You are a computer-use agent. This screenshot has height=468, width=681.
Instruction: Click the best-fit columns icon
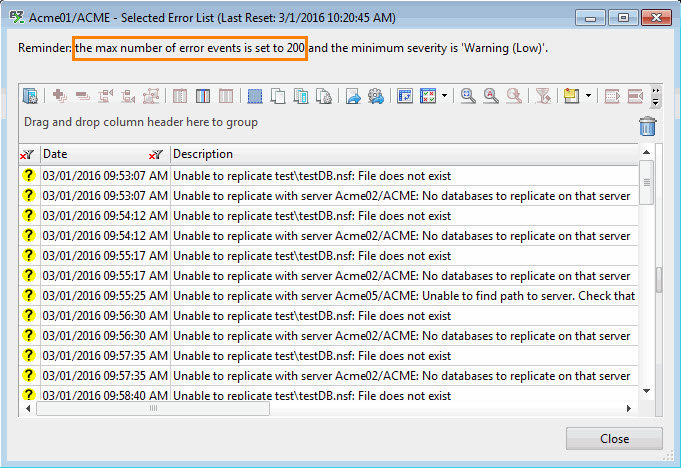point(406,96)
